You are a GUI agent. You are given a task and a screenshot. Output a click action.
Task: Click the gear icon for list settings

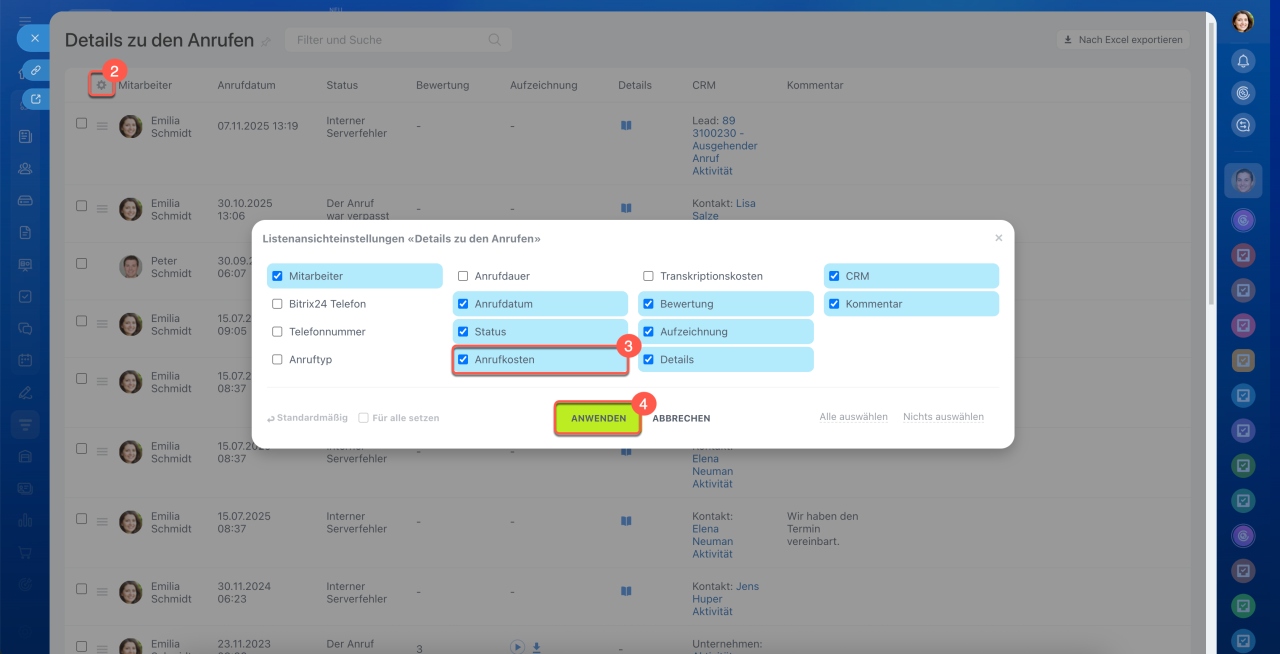pyautogui.click(x=101, y=86)
